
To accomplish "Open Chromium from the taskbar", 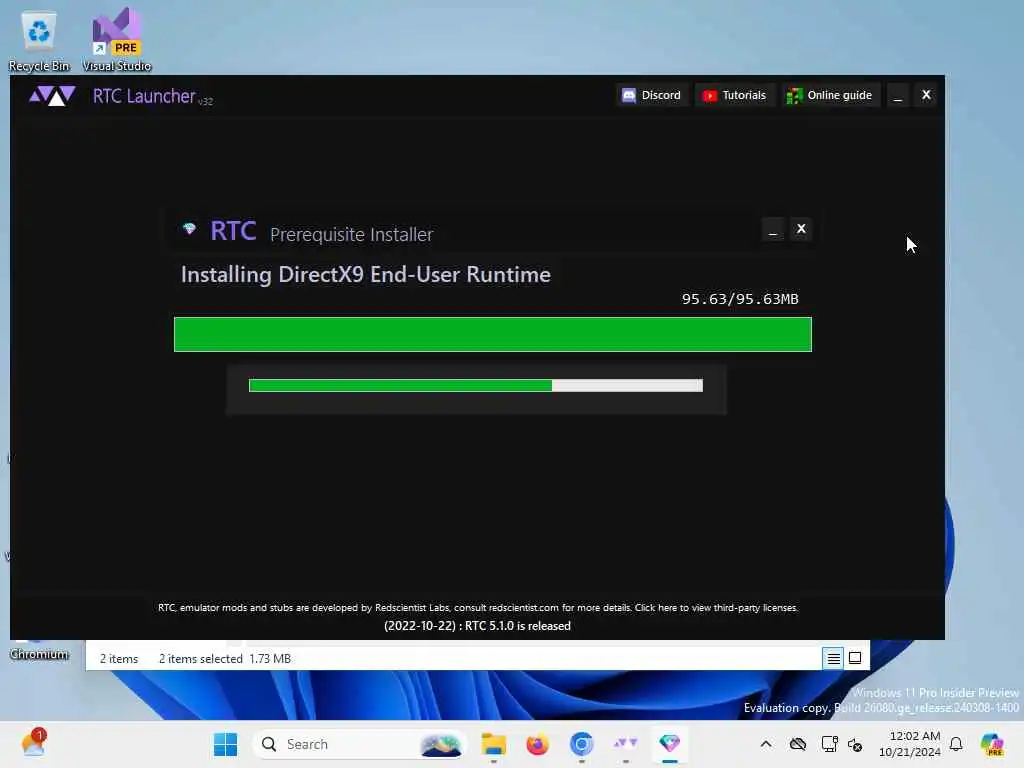I will coord(581,744).
